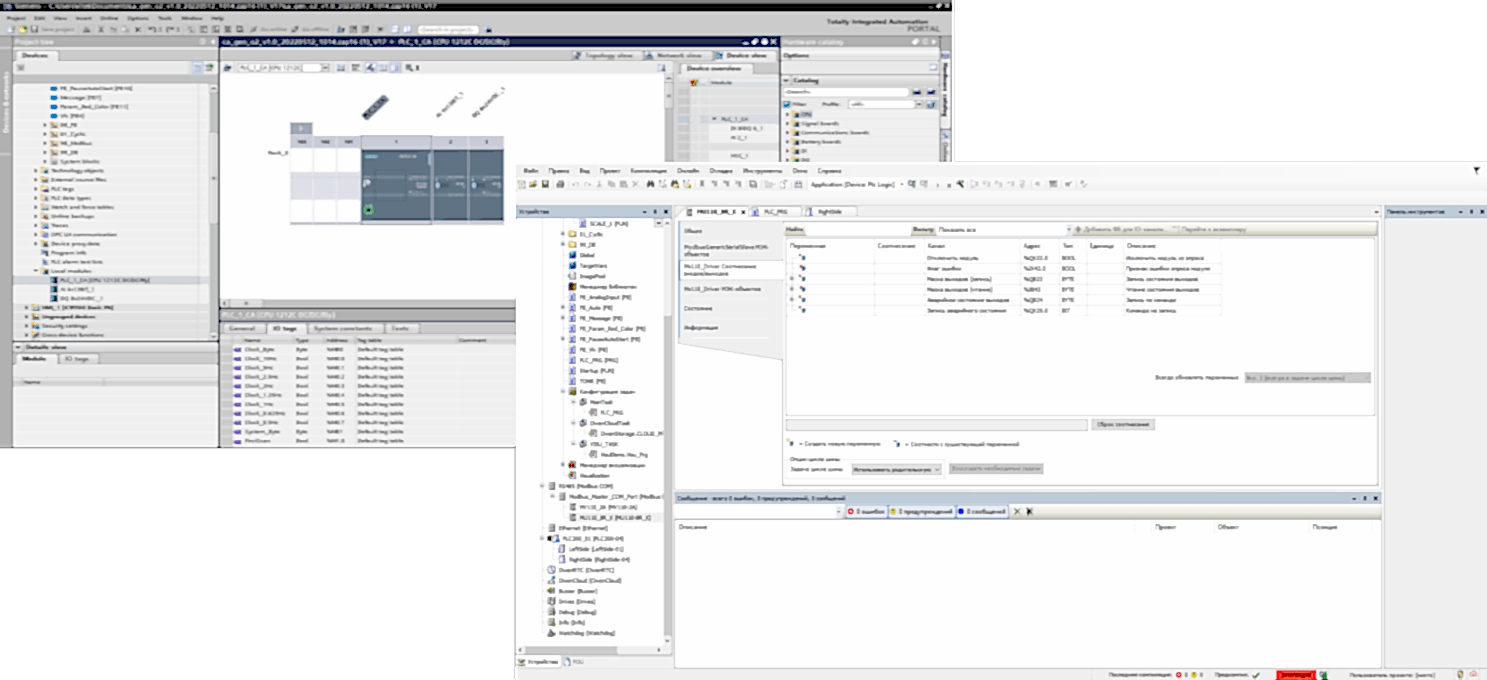Toggle the warnings filter in messages panel

[920, 511]
